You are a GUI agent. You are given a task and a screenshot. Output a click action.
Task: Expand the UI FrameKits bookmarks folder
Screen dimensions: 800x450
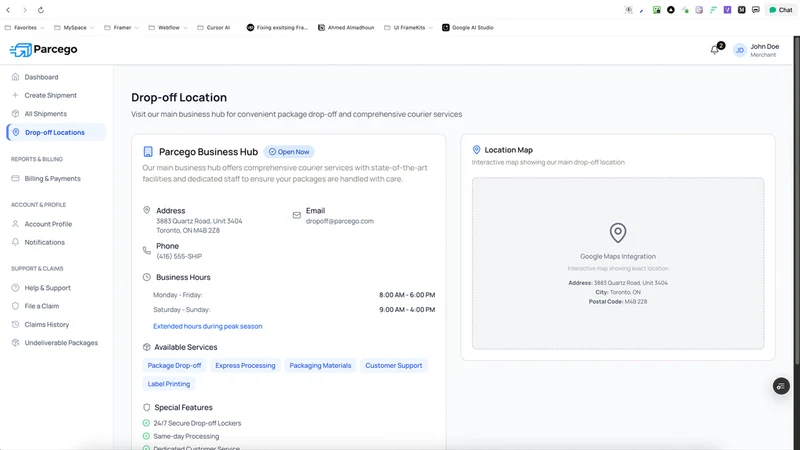pos(409,28)
